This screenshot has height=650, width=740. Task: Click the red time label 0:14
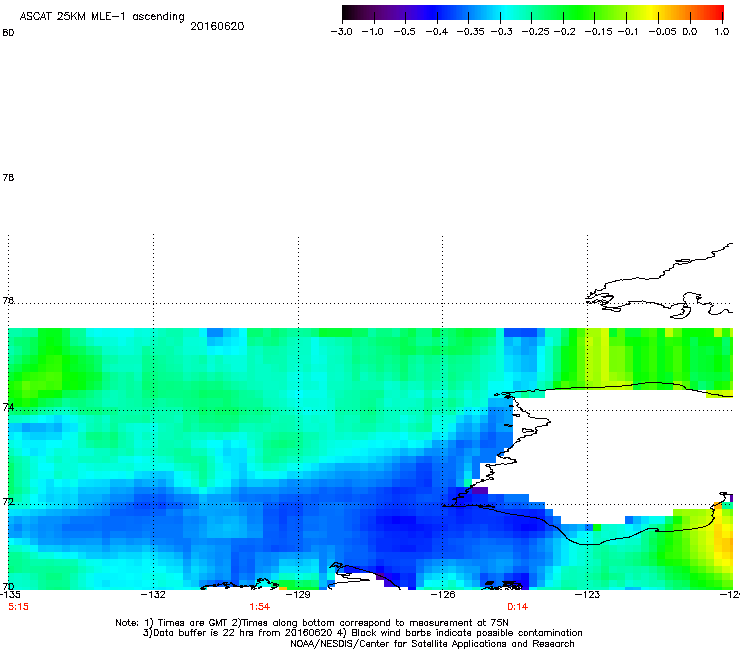click(x=517, y=607)
